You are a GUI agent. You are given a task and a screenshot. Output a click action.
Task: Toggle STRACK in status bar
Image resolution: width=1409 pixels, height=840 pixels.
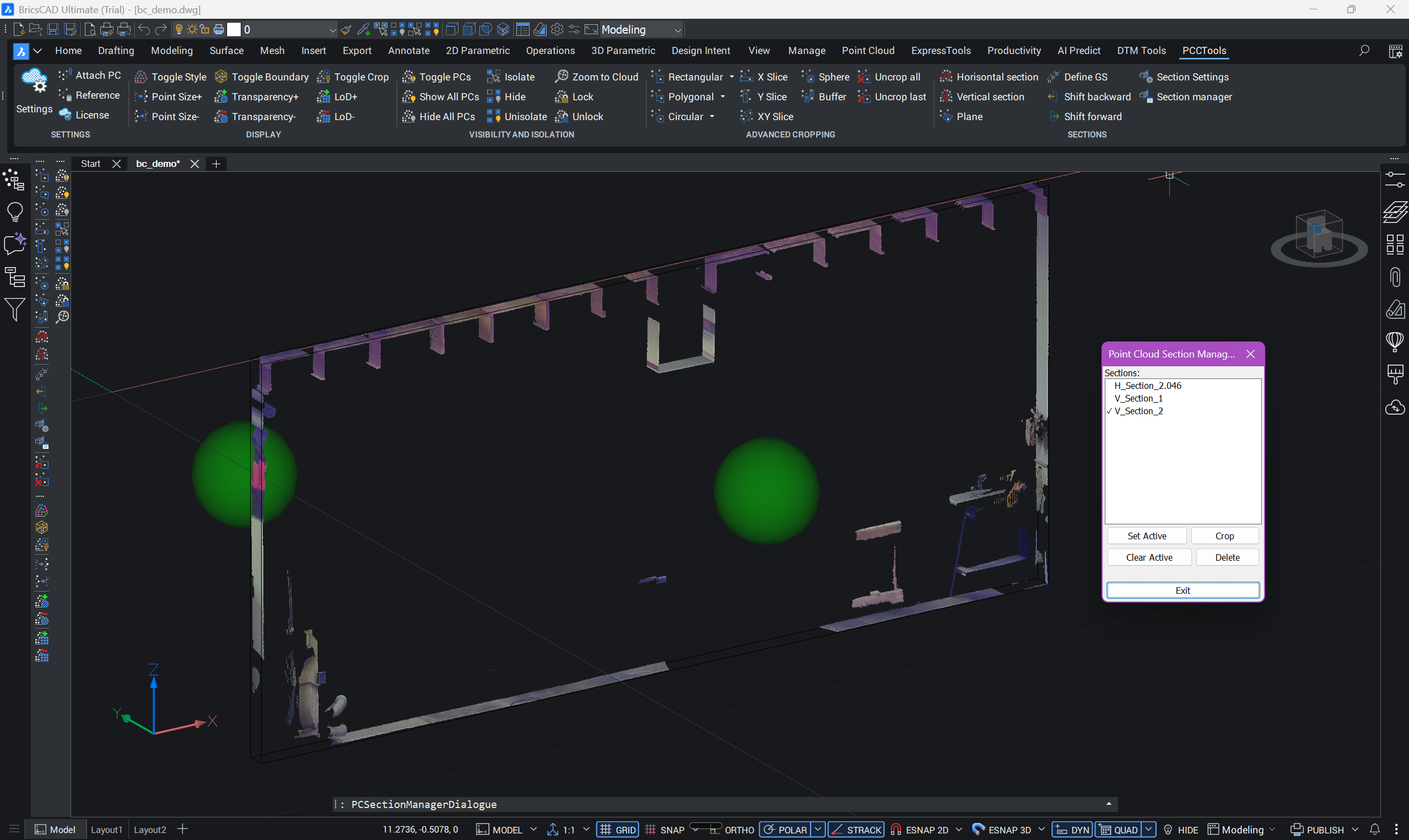coord(855,829)
